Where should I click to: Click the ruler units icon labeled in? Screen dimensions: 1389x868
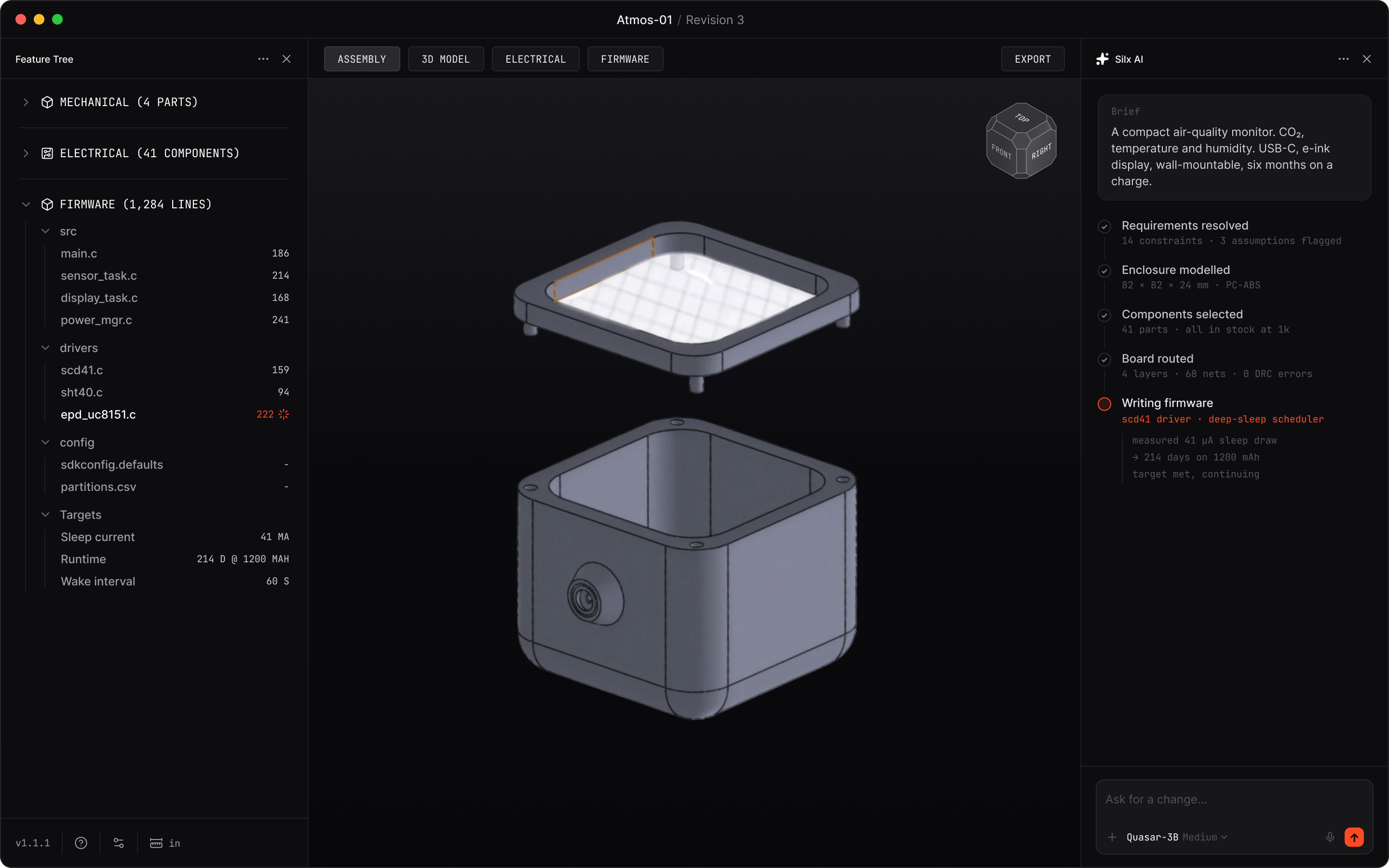pos(165,843)
